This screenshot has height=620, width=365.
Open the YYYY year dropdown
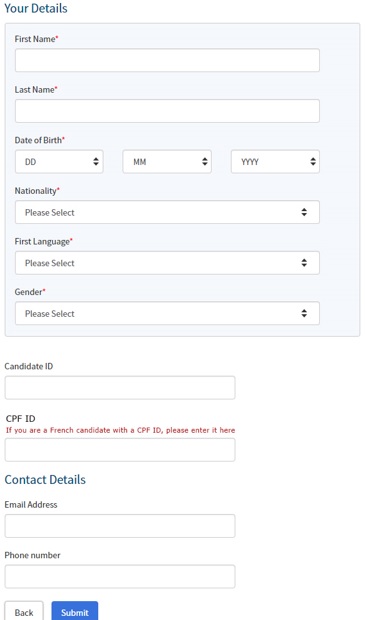(275, 162)
